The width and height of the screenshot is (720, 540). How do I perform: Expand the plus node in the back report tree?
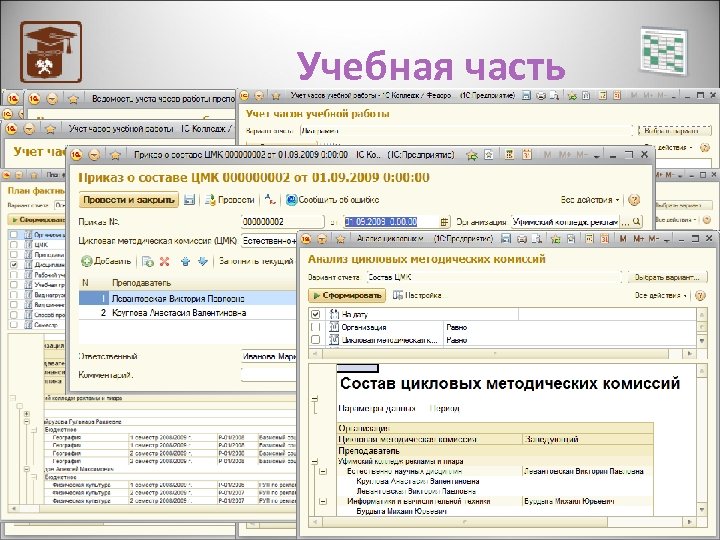27,414
